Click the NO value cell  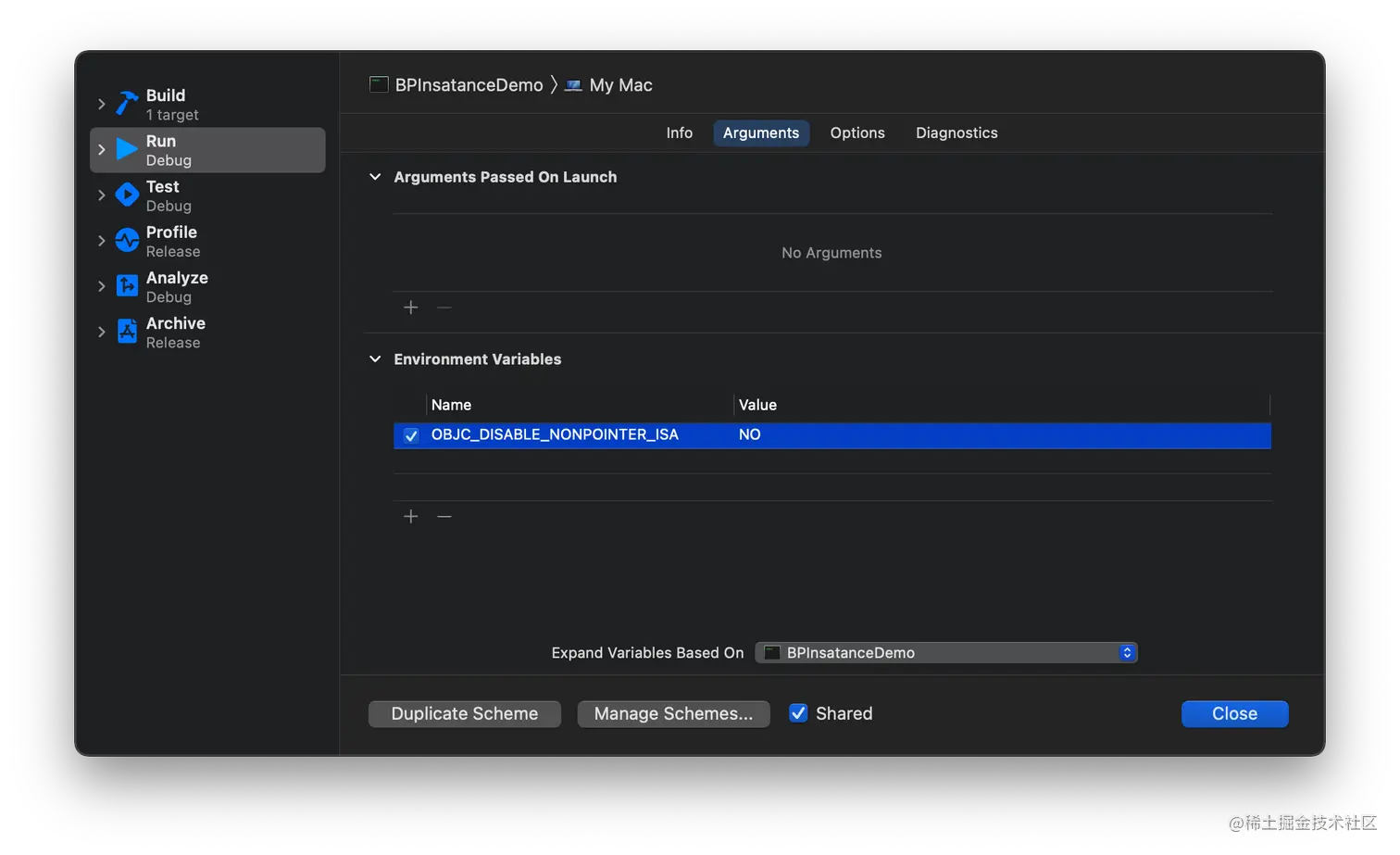coord(749,434)
